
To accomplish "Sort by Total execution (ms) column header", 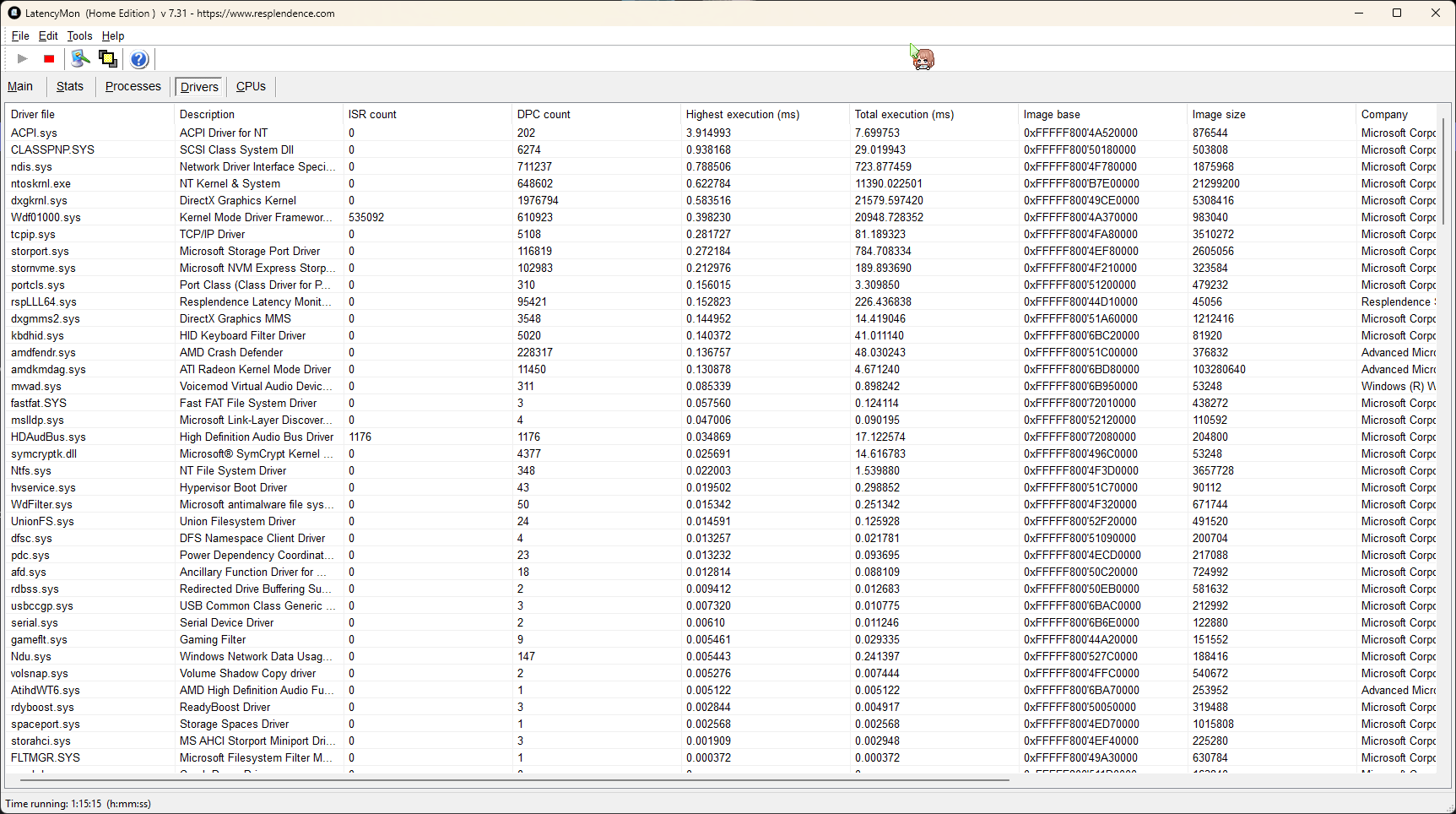I will [934, 114].
